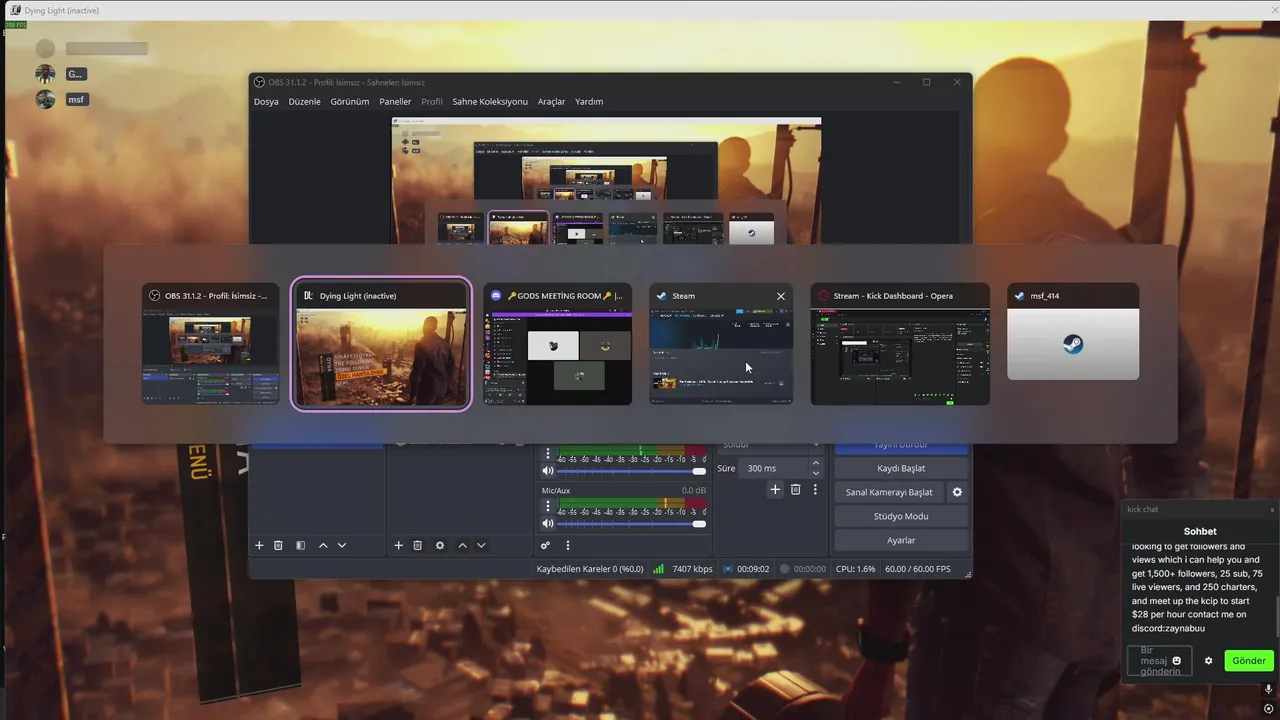Switch to OBS 31.1.2 window thumbnail

(211, 343)
